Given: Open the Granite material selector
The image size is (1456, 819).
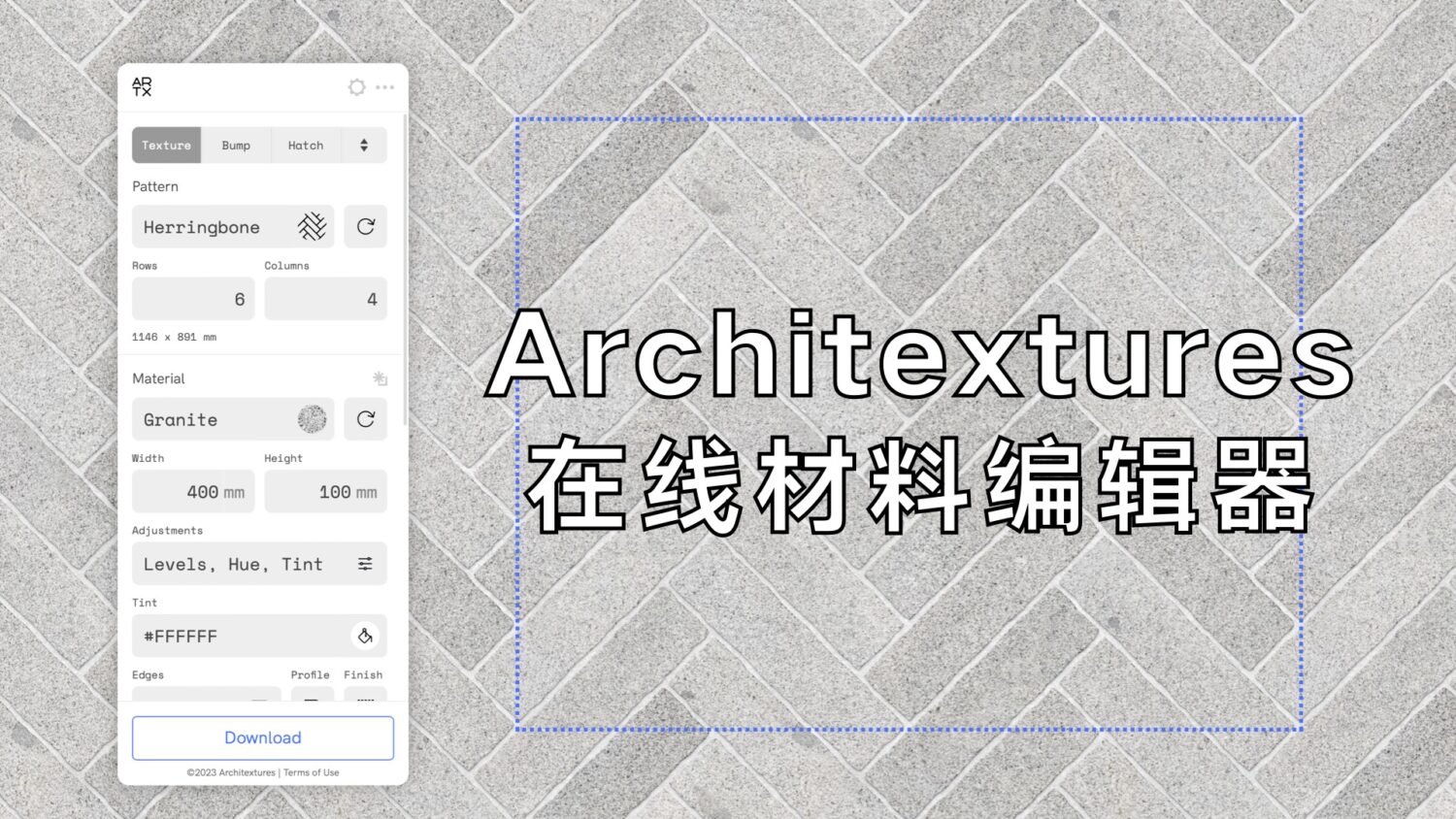Looking at the screenshot, I should click(x=214, y=420).
